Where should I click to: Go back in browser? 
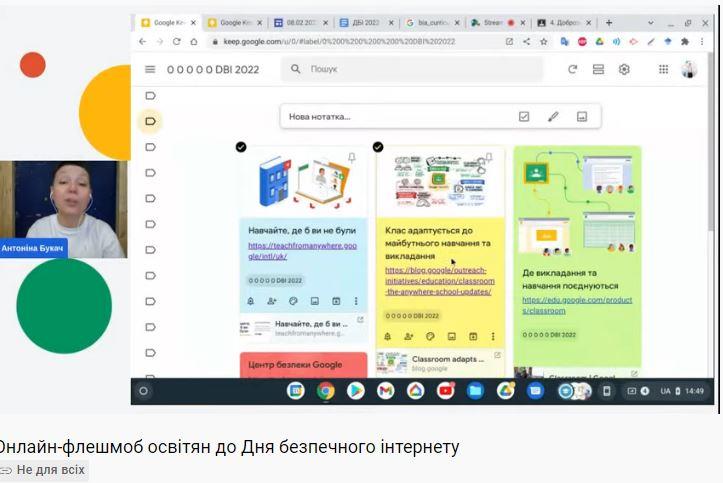[x=142, y=41]
